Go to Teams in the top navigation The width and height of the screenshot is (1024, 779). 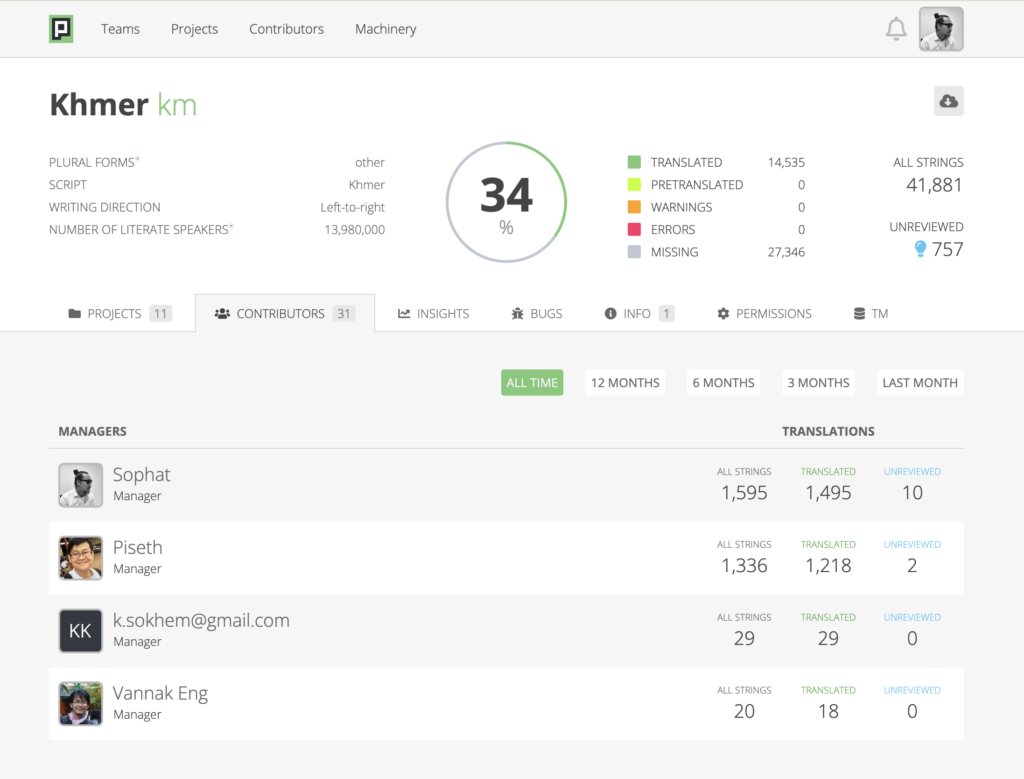(x=120, y=29)
